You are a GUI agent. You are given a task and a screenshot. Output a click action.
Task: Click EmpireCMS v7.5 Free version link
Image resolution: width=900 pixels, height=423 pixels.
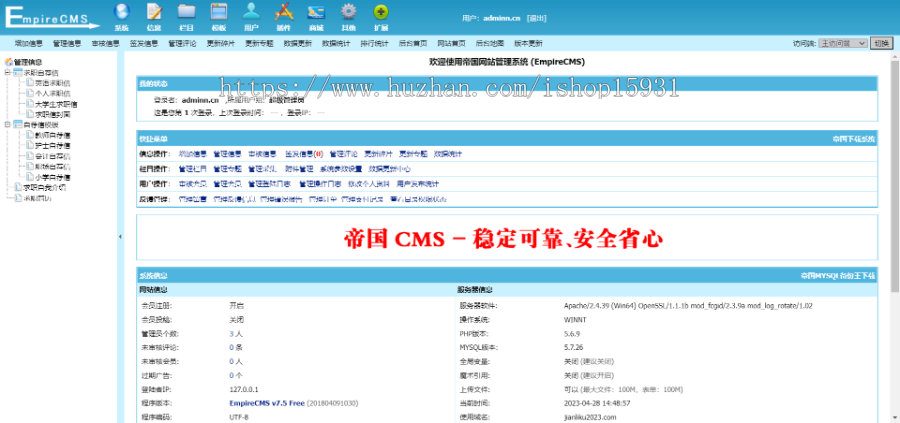[x=267, y=403]
